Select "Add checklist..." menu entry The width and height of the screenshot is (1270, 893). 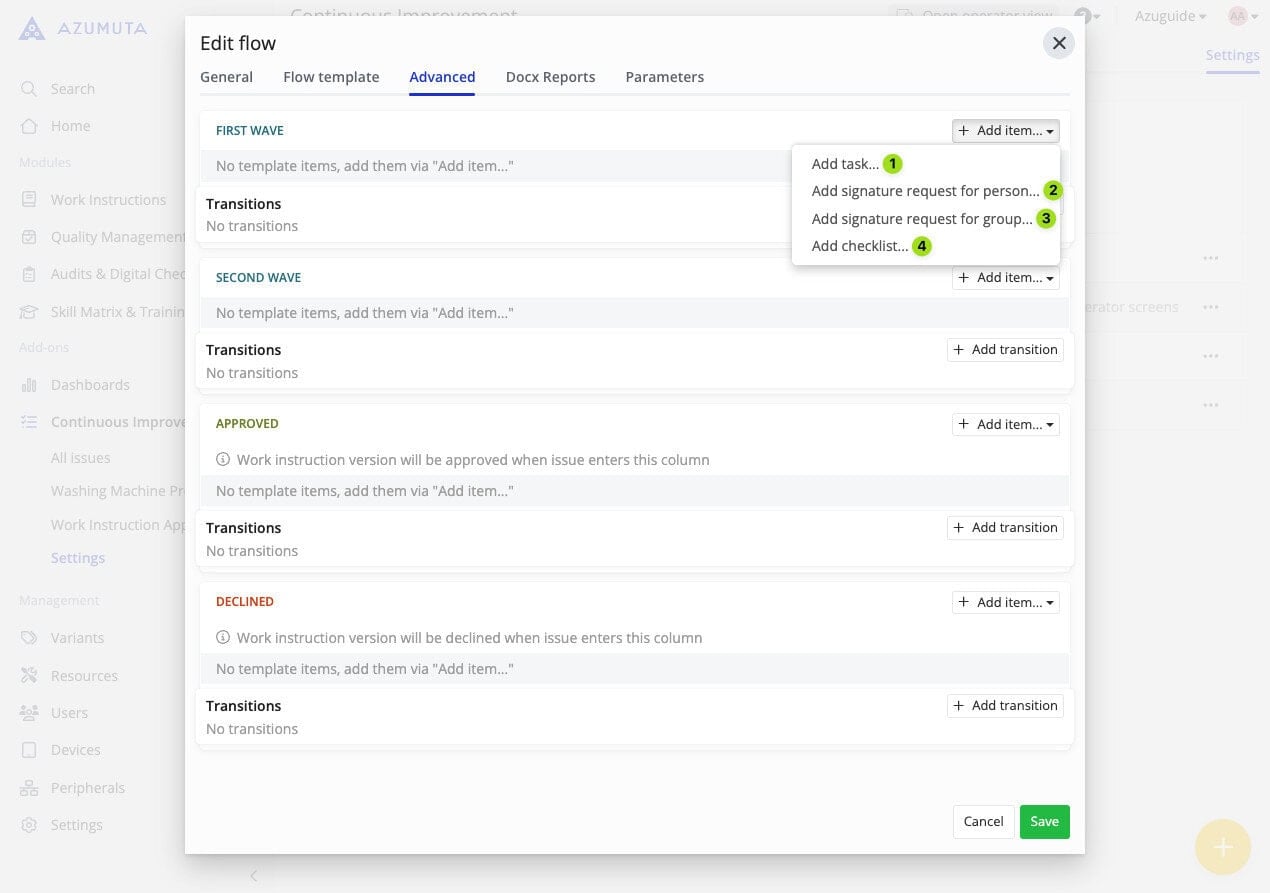tap(860, 246)
